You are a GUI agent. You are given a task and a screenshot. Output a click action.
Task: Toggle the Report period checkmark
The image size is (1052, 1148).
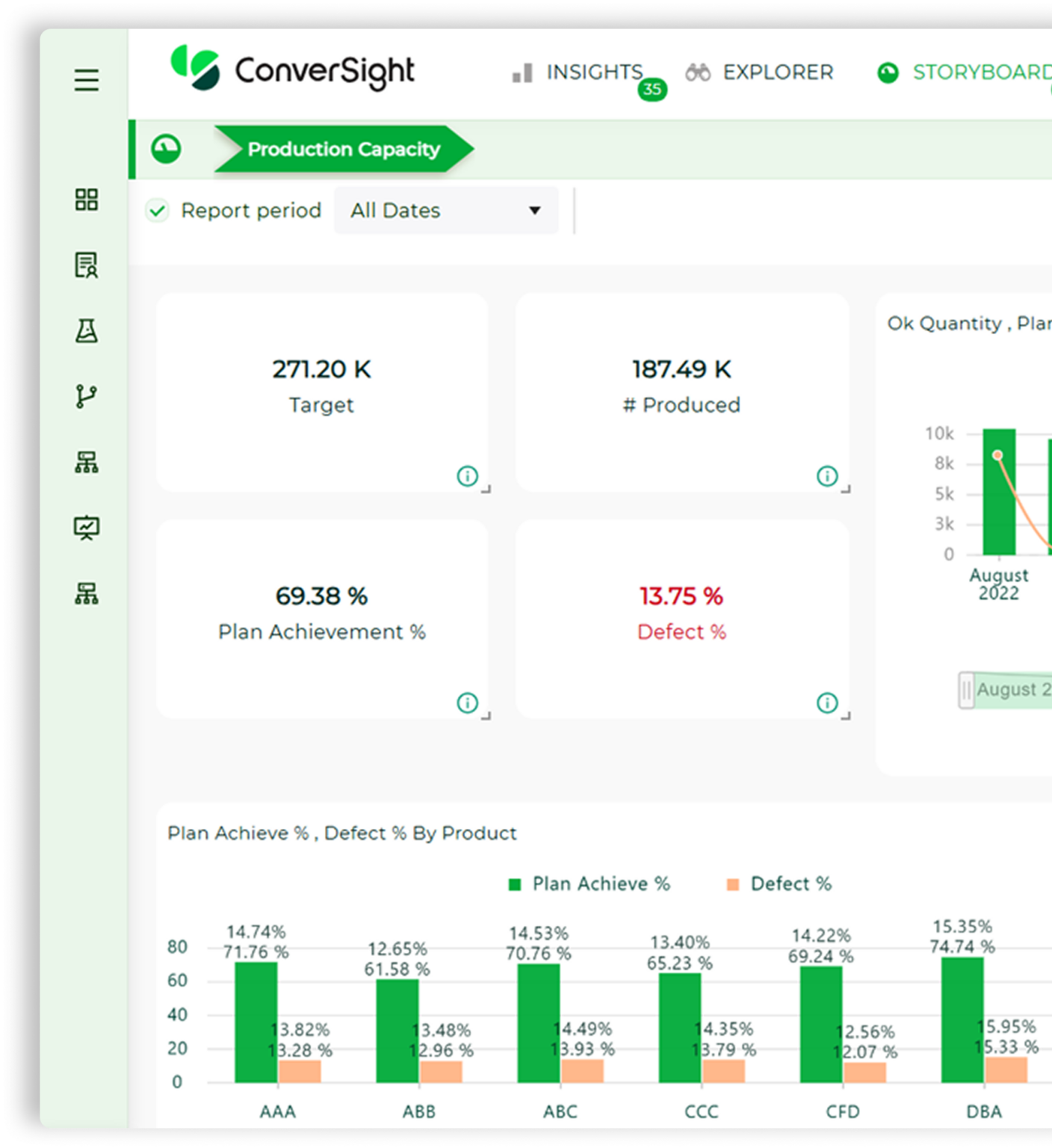[157, 211]
